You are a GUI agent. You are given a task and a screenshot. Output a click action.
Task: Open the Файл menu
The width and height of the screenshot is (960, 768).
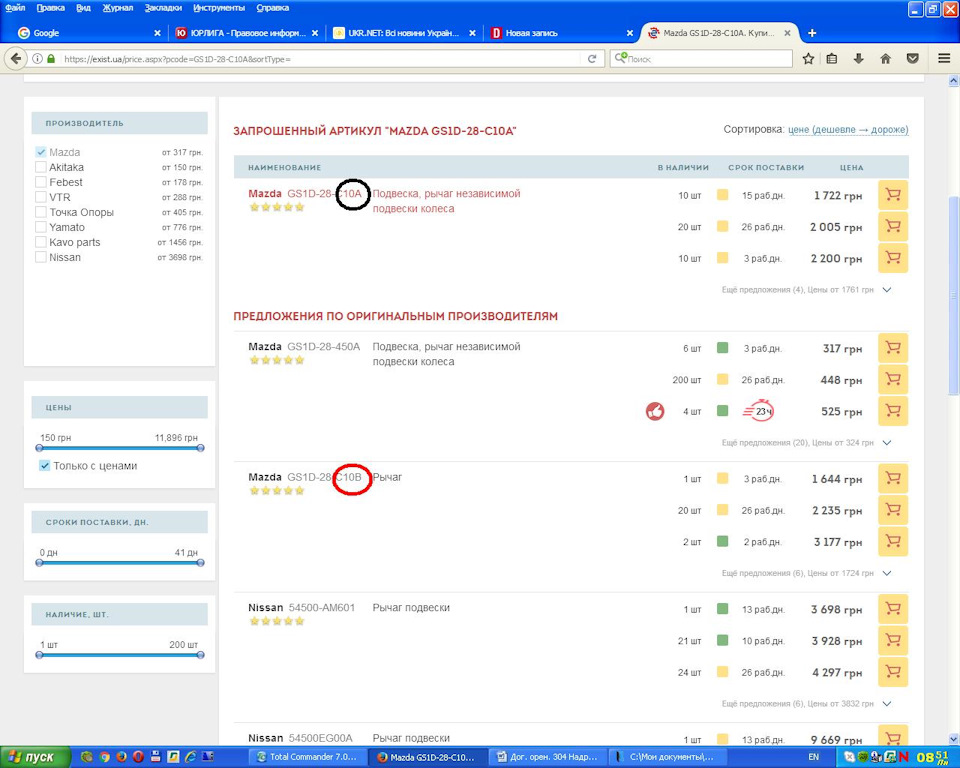15,8
